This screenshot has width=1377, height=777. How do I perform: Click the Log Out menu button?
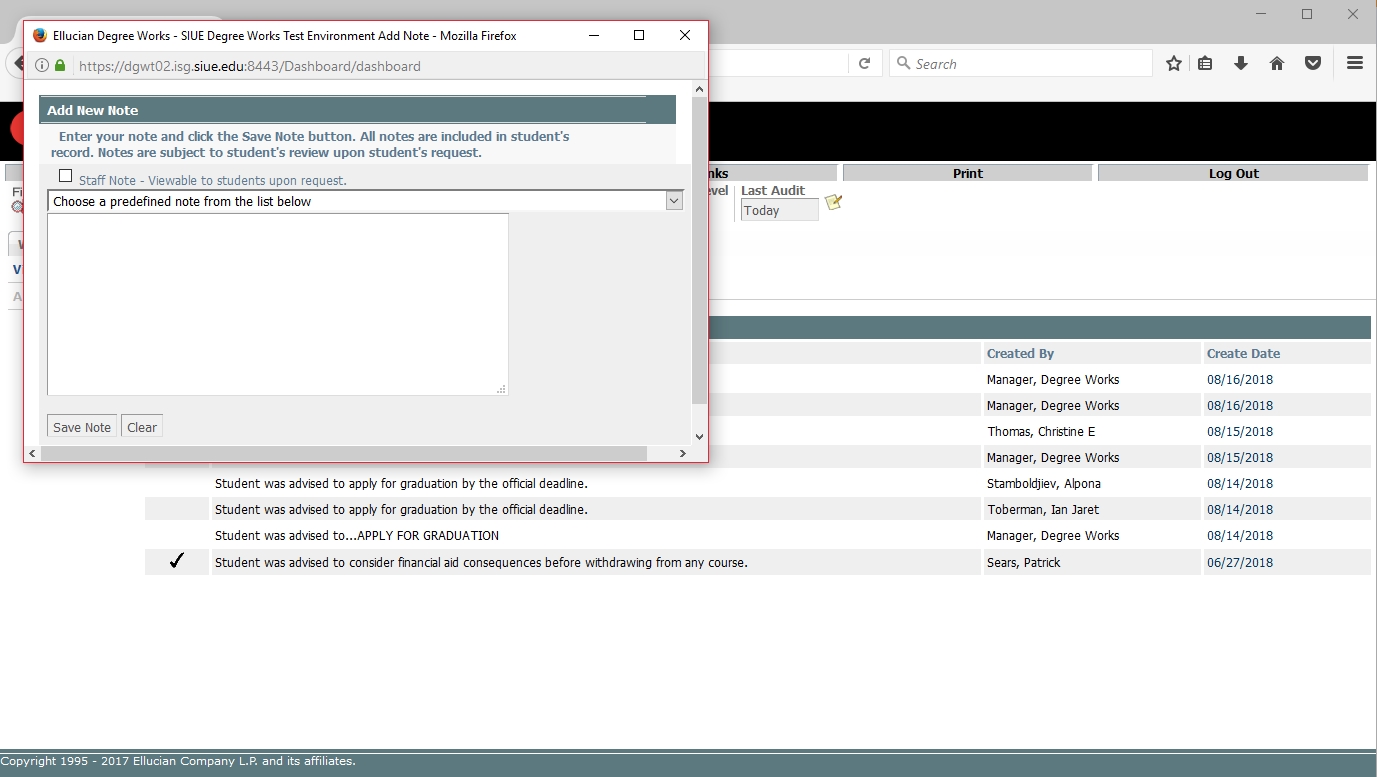coord(1233,173)
